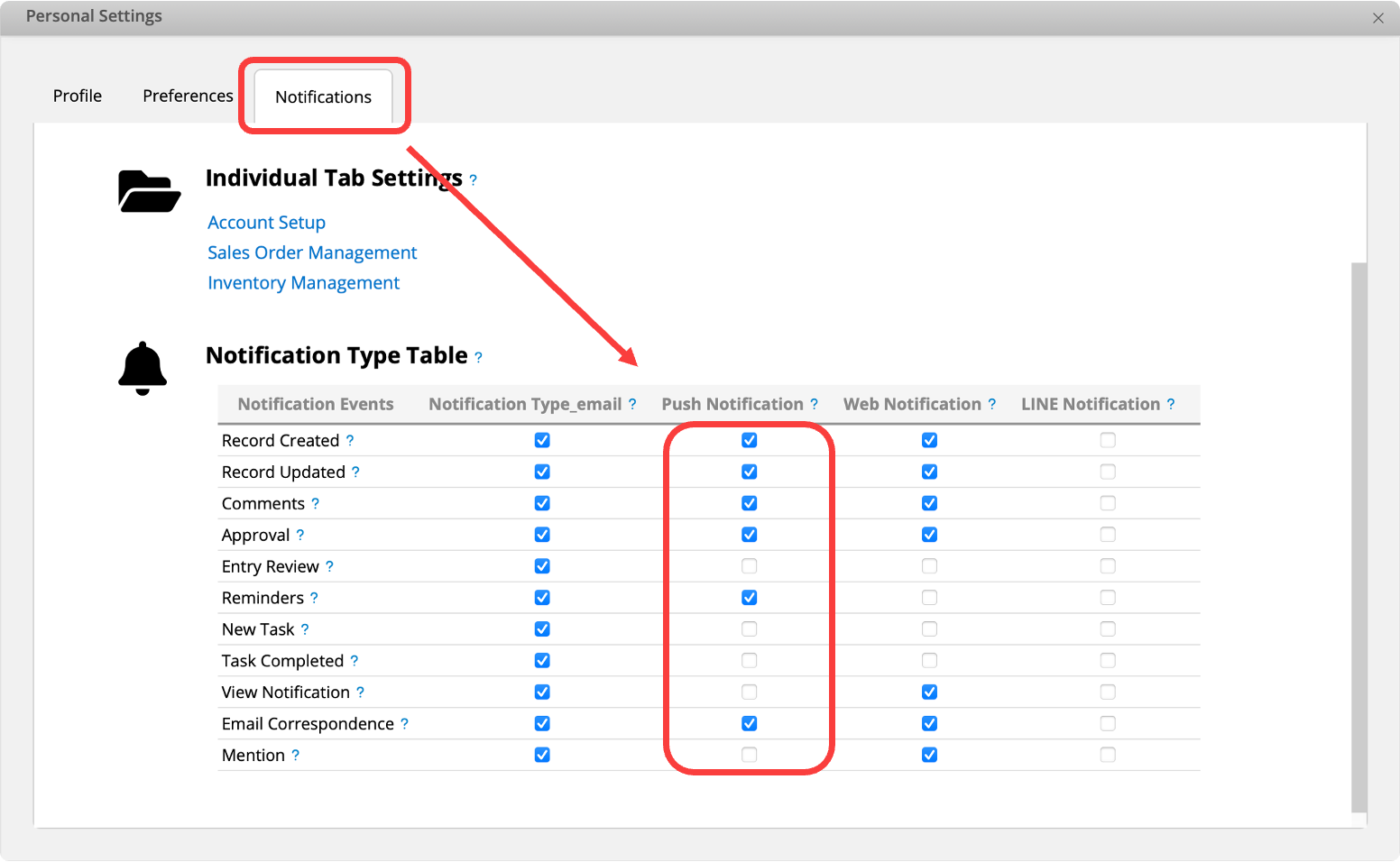The width and height of the screenshot is (1400, 862).
Task: Disable email notification for Task Completed
Action: coord(542,661)
